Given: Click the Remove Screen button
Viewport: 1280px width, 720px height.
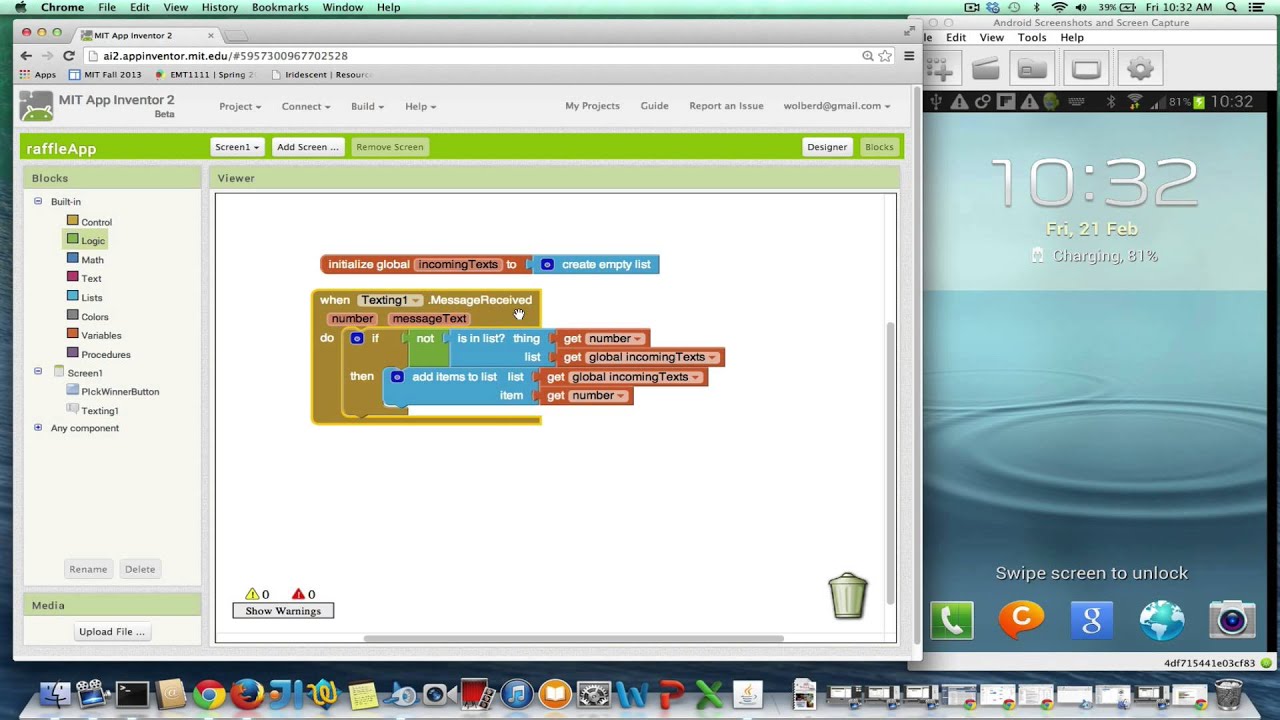Looking at the screenshot, I should tap(390, 147).
